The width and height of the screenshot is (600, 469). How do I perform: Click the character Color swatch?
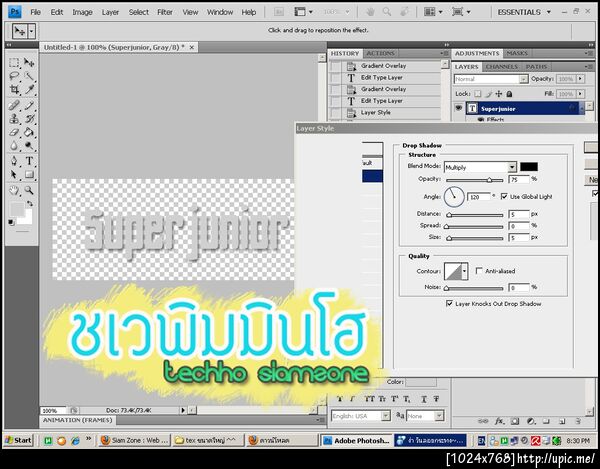tap(421, 382)
